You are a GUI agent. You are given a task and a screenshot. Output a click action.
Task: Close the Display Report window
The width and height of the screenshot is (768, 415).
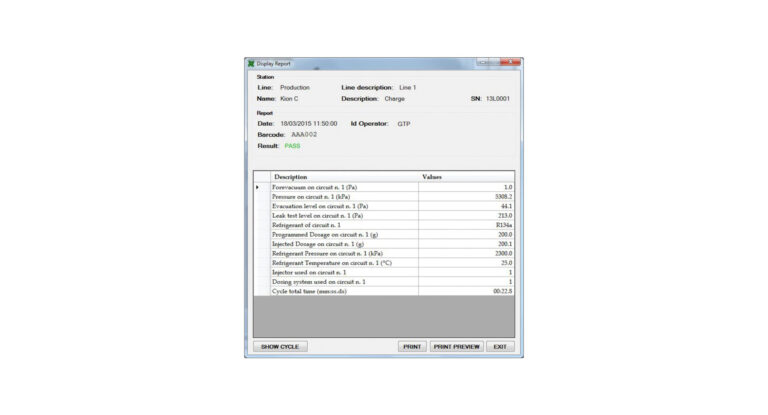(510, 62)
